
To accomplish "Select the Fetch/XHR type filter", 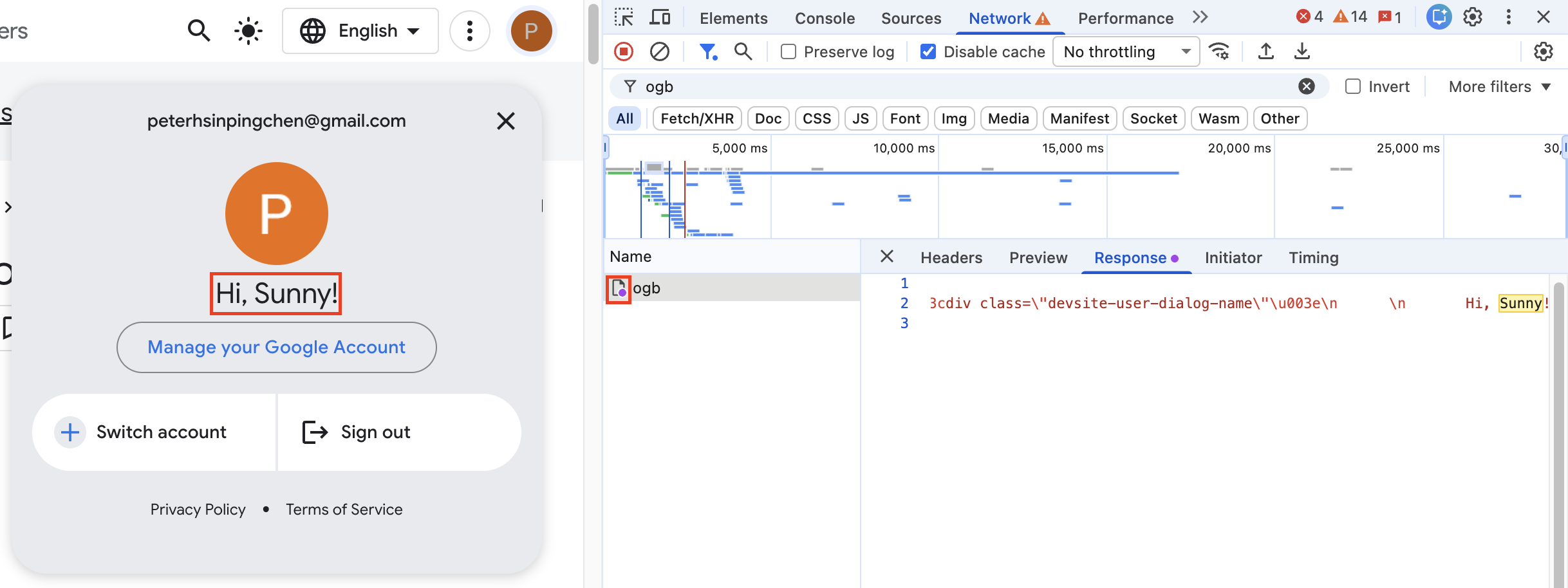I will [697, 118].
